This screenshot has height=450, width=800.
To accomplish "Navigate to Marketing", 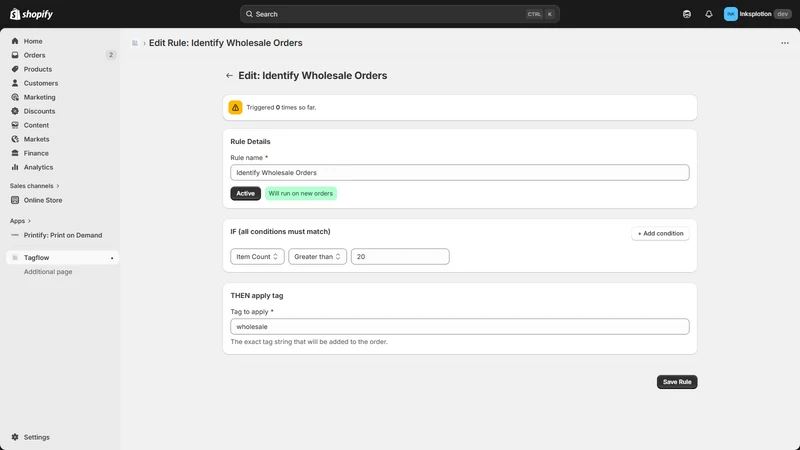I will coord(39,97).
